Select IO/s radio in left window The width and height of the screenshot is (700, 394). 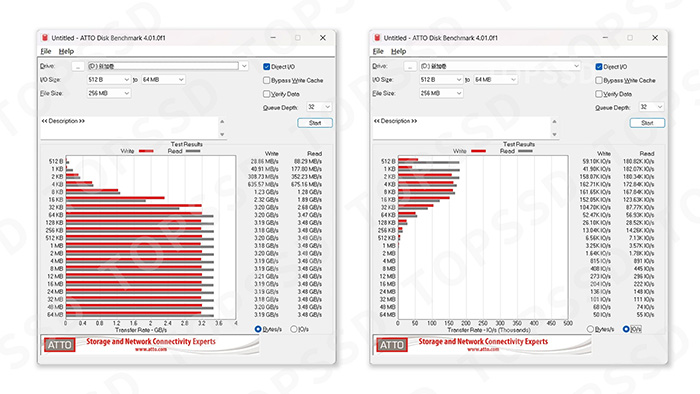(x=294, y=329)
